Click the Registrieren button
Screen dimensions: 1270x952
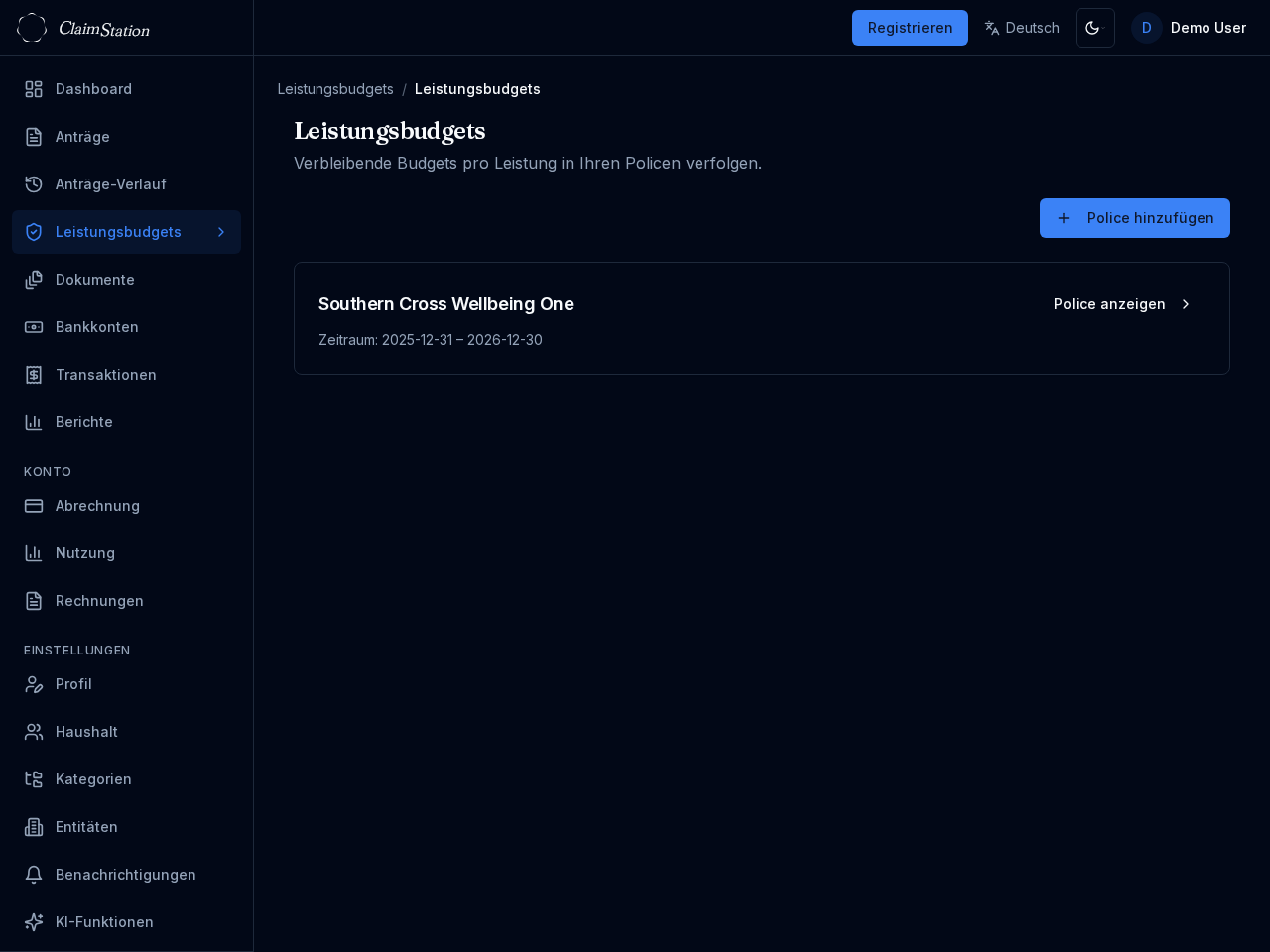[x=910, y=28]
